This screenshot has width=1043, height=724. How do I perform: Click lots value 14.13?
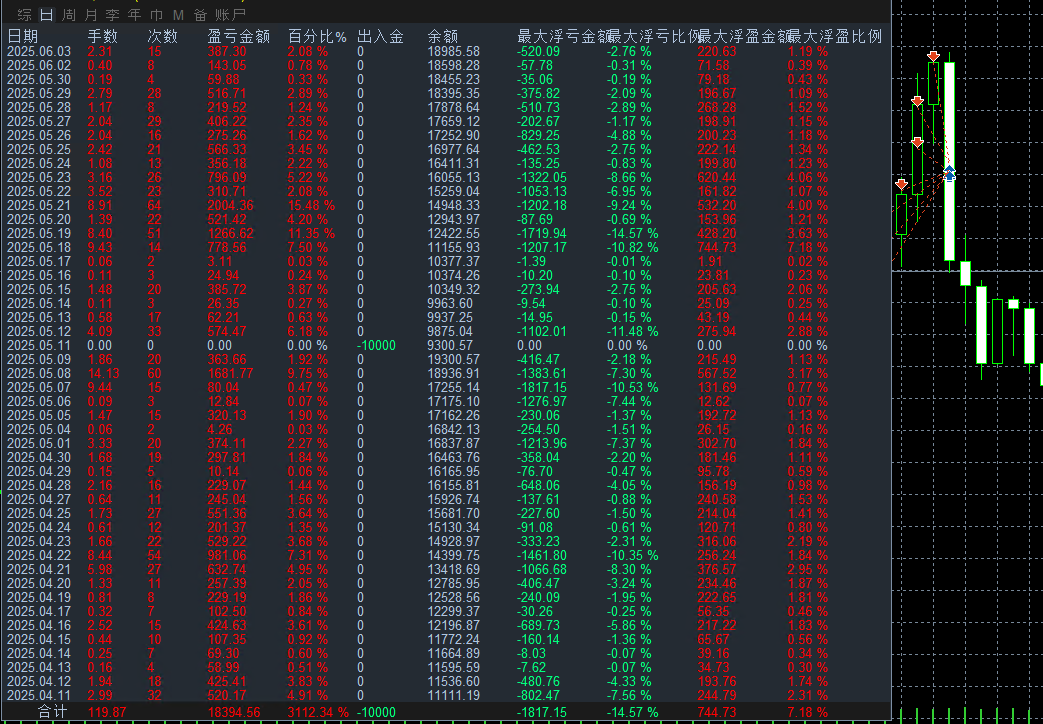coord(104,373)
